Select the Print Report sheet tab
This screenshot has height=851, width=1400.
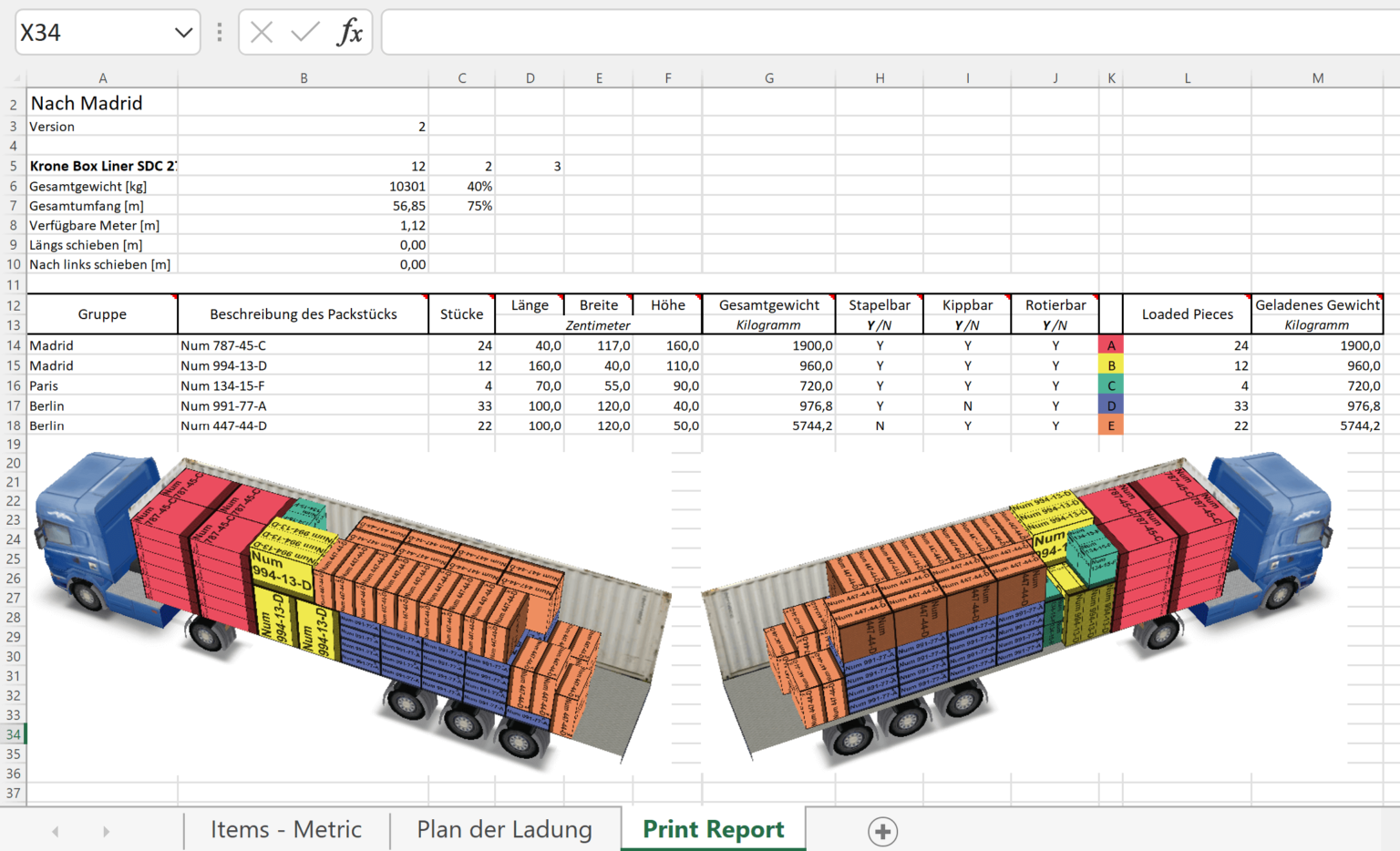tap(713, 830)
